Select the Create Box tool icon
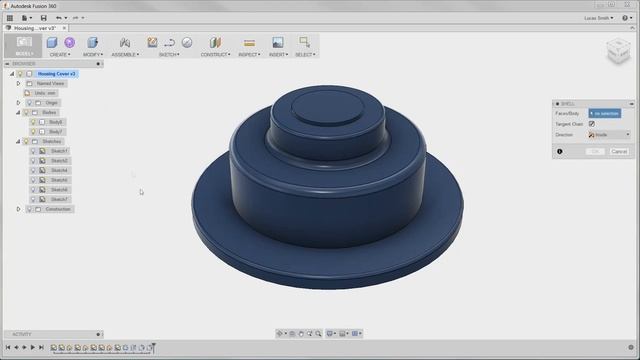The width and height of the screenshot is (640, 360). (52, 42)
